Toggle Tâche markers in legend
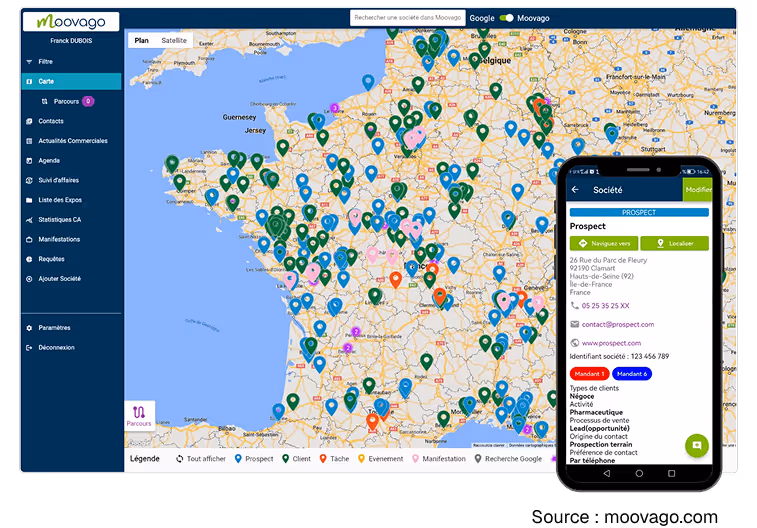Screen dimensions: 757x528 point(334,459)
